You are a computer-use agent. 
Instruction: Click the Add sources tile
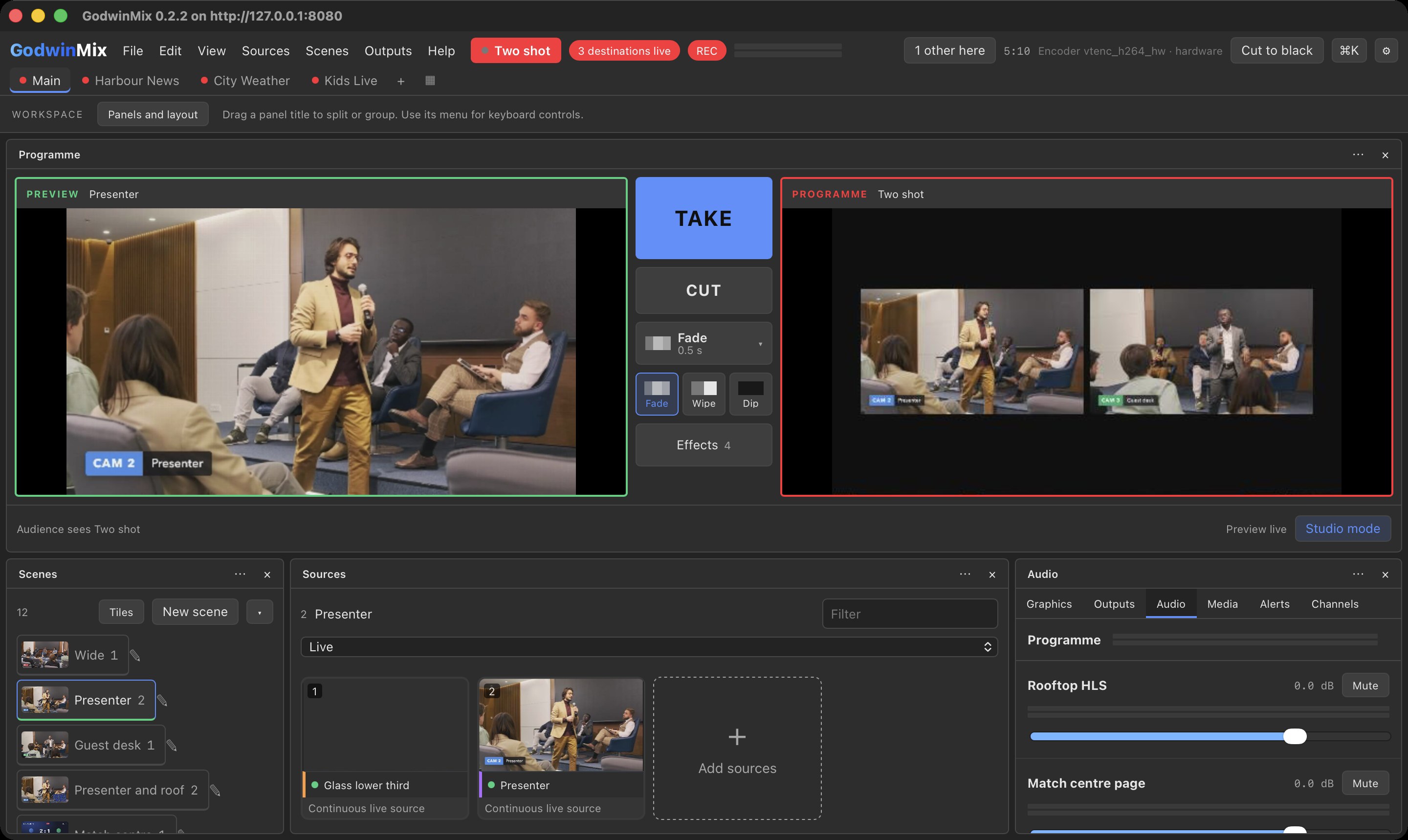pos(737,748)
